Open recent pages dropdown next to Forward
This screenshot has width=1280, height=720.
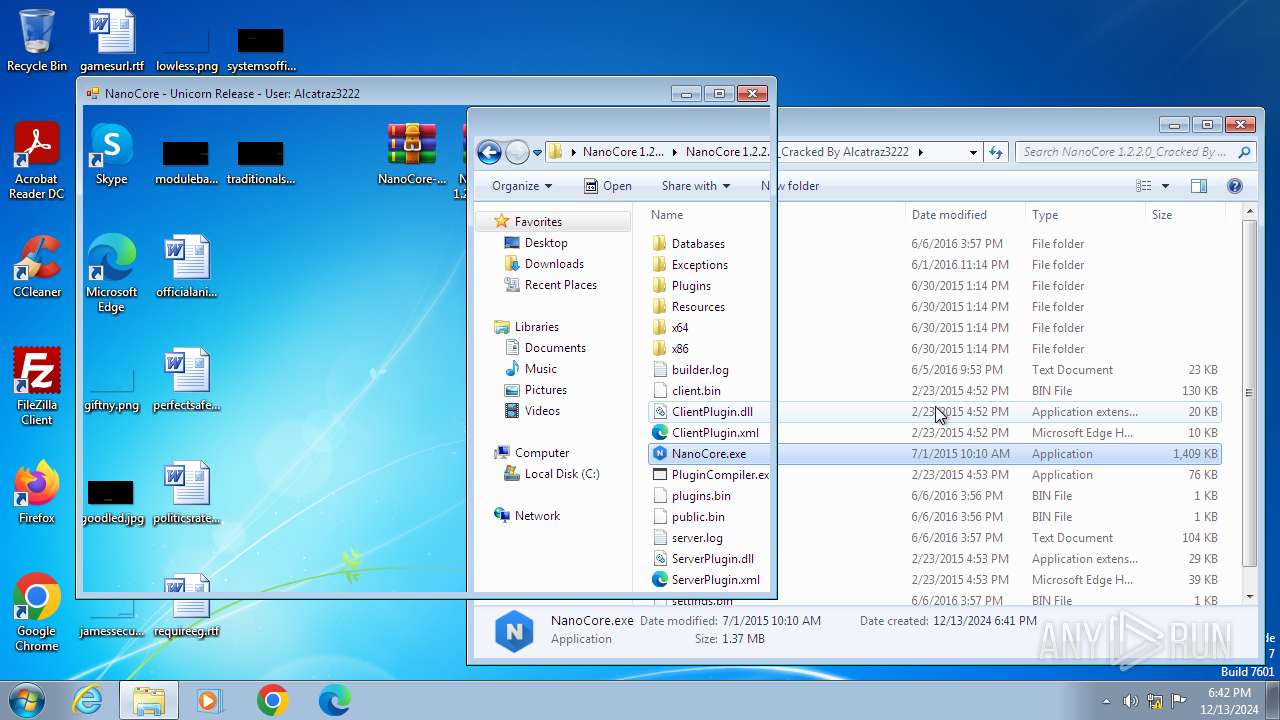pos(537,153)
